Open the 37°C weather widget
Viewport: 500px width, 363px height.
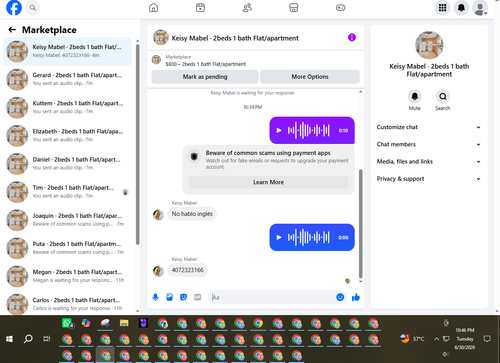tap(412, 339)
